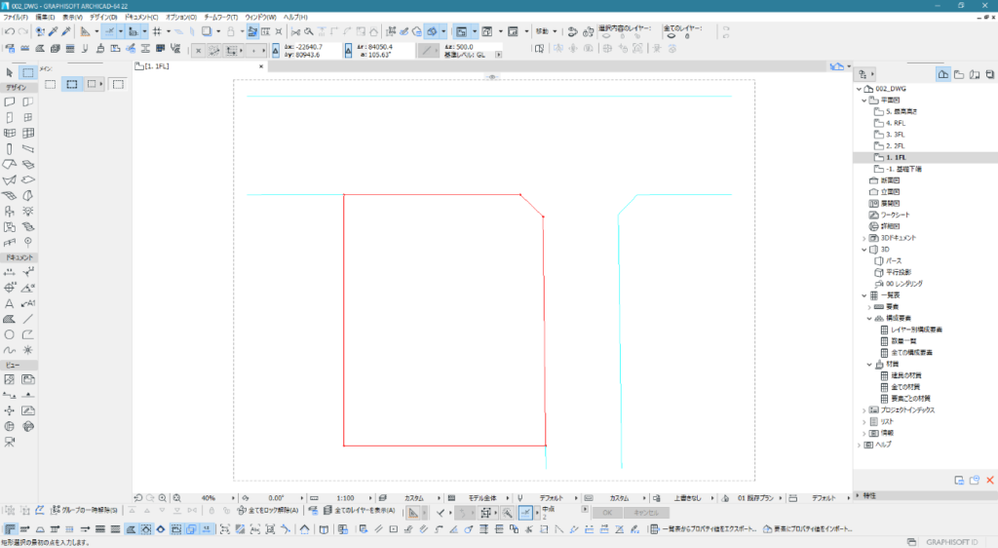The image size is (998, 548).
Task: Collapse the 002_DWG root node
Action: click(x=859, y=88)
